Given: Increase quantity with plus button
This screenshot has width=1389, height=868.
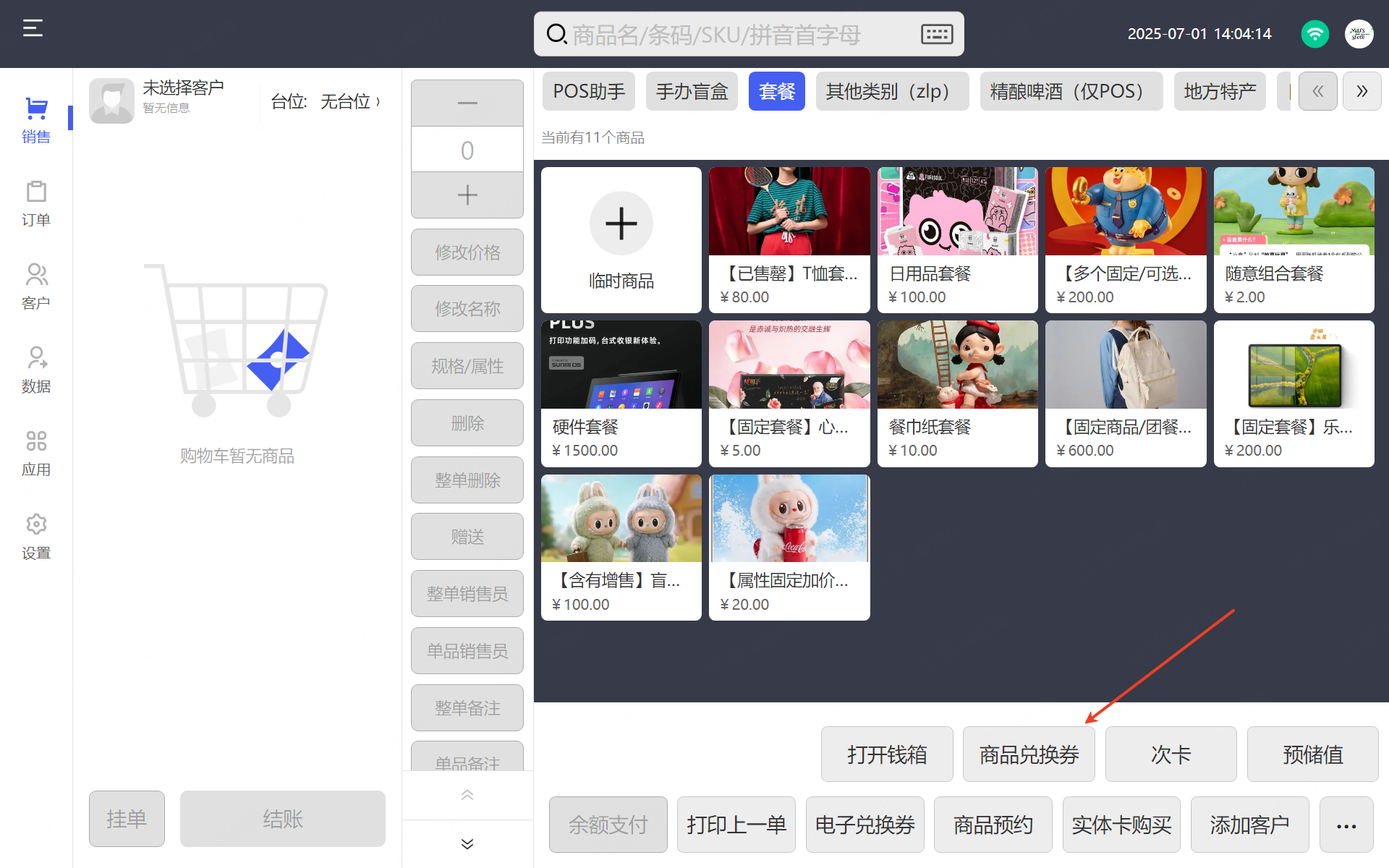Looking at the screenshot, I should (x=467, y=195).
